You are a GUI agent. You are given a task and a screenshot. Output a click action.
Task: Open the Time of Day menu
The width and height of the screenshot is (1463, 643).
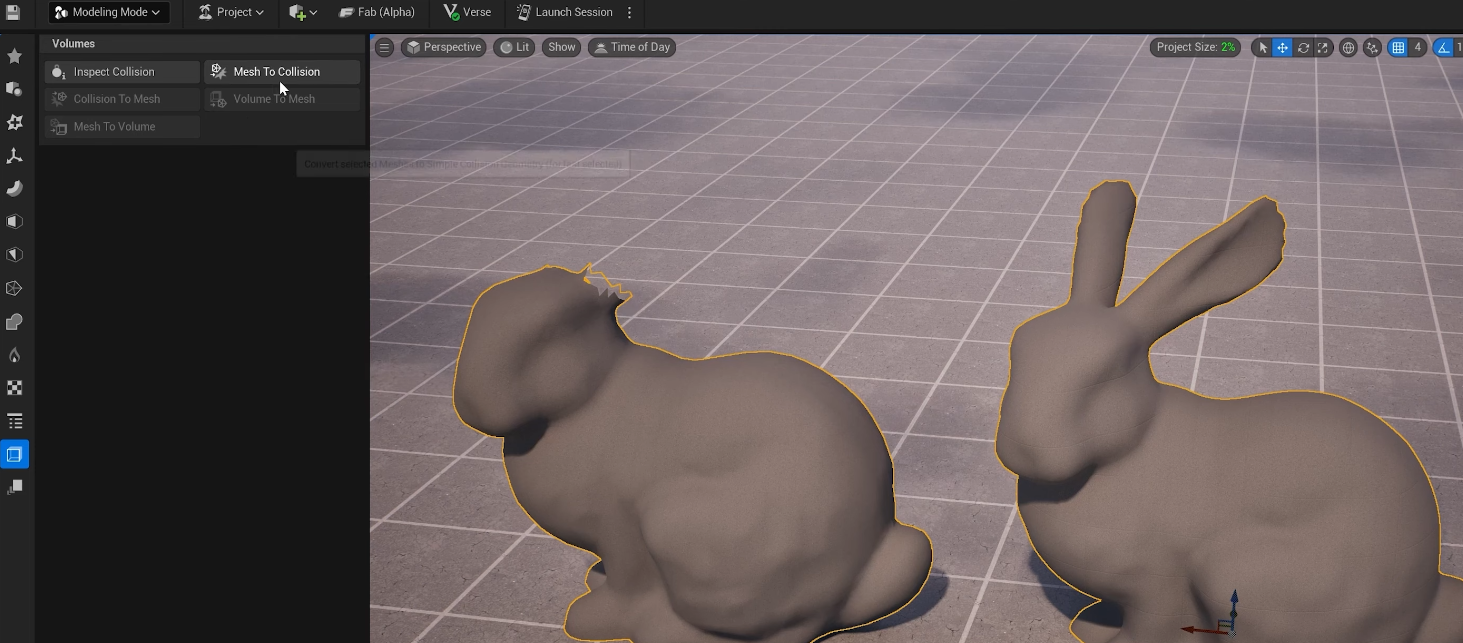click(x=632, y=47)
